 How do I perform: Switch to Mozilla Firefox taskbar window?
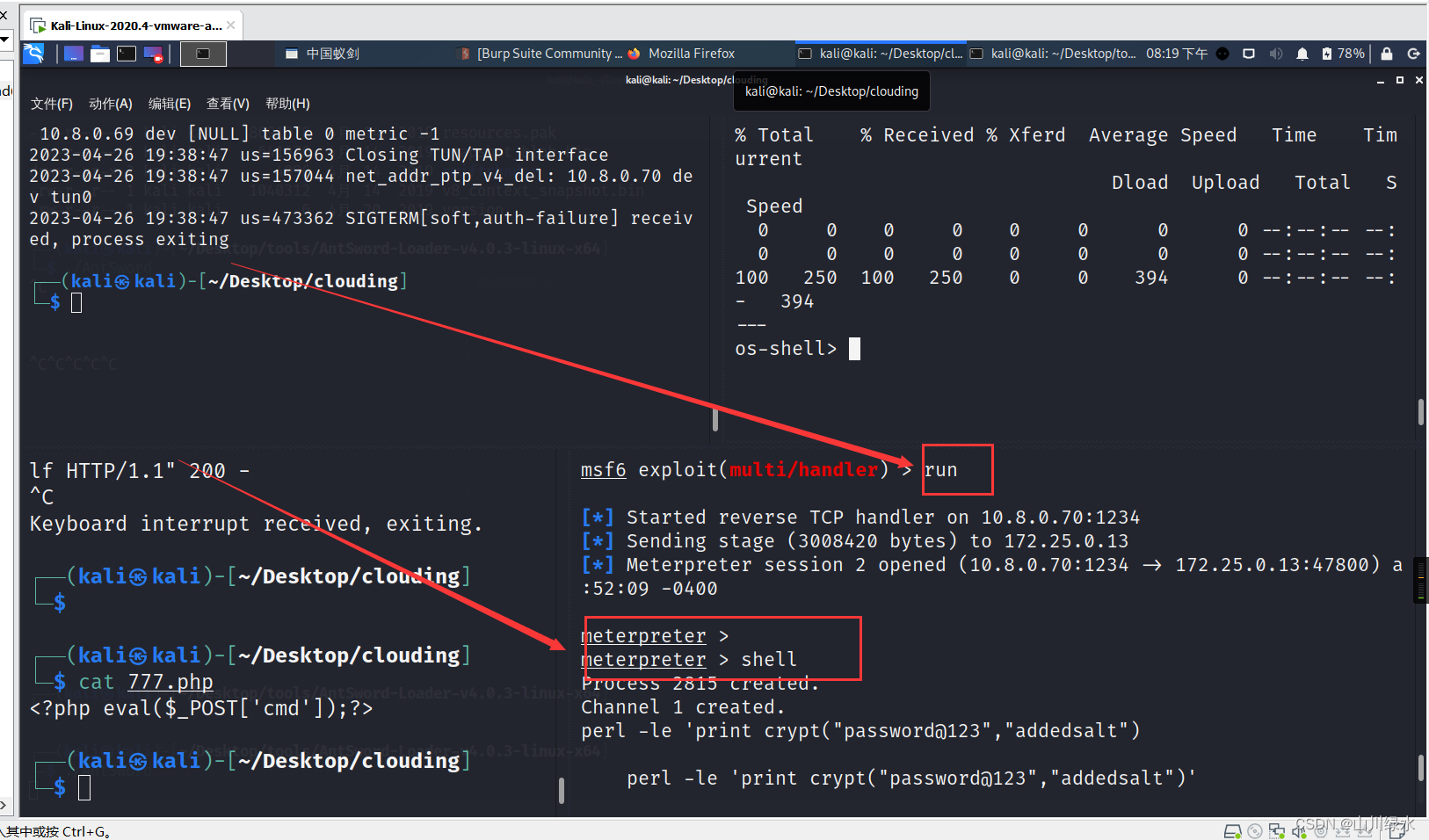click(x=681, y=54)
